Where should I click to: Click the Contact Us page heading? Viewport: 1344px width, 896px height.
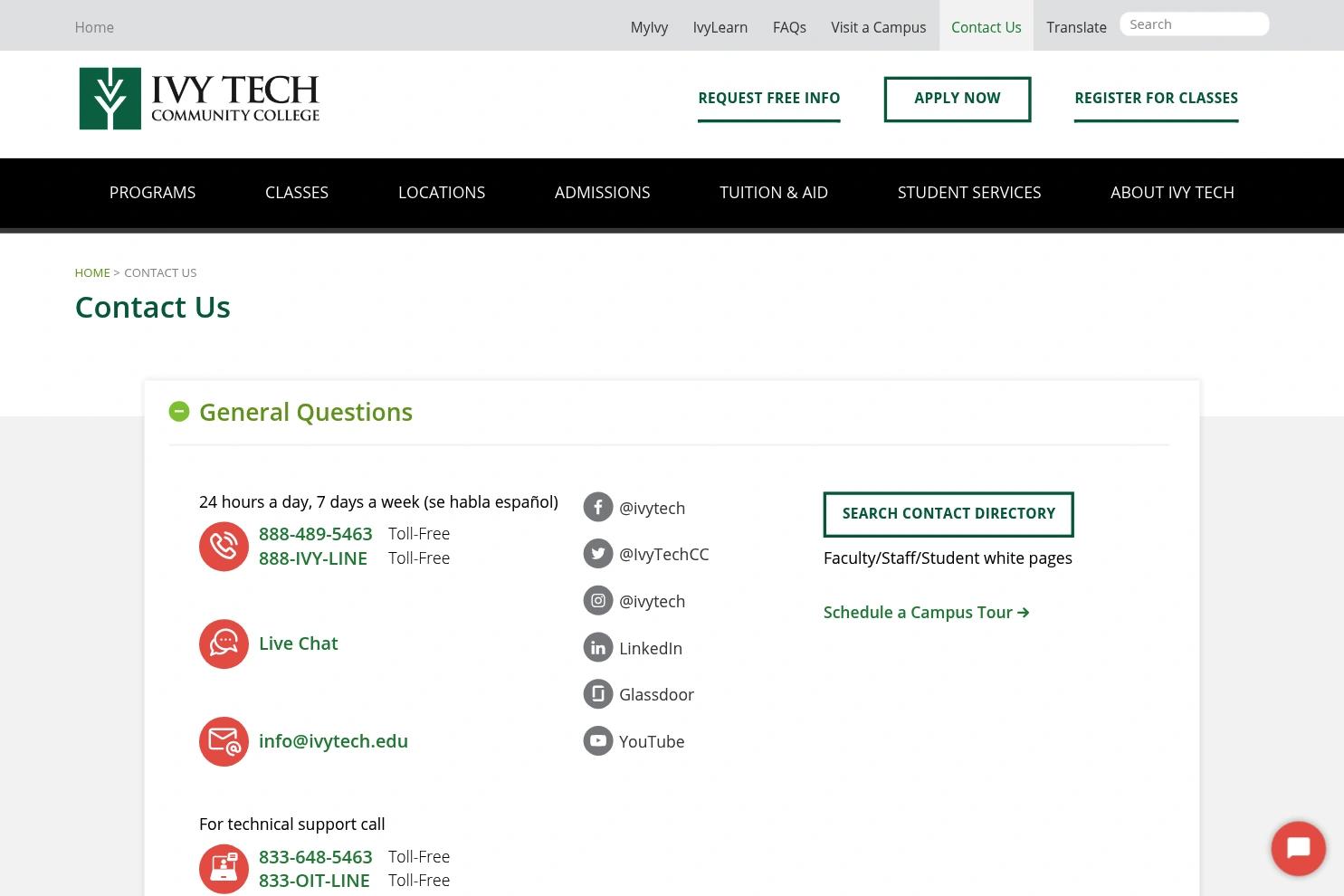[x=152, y=307]
